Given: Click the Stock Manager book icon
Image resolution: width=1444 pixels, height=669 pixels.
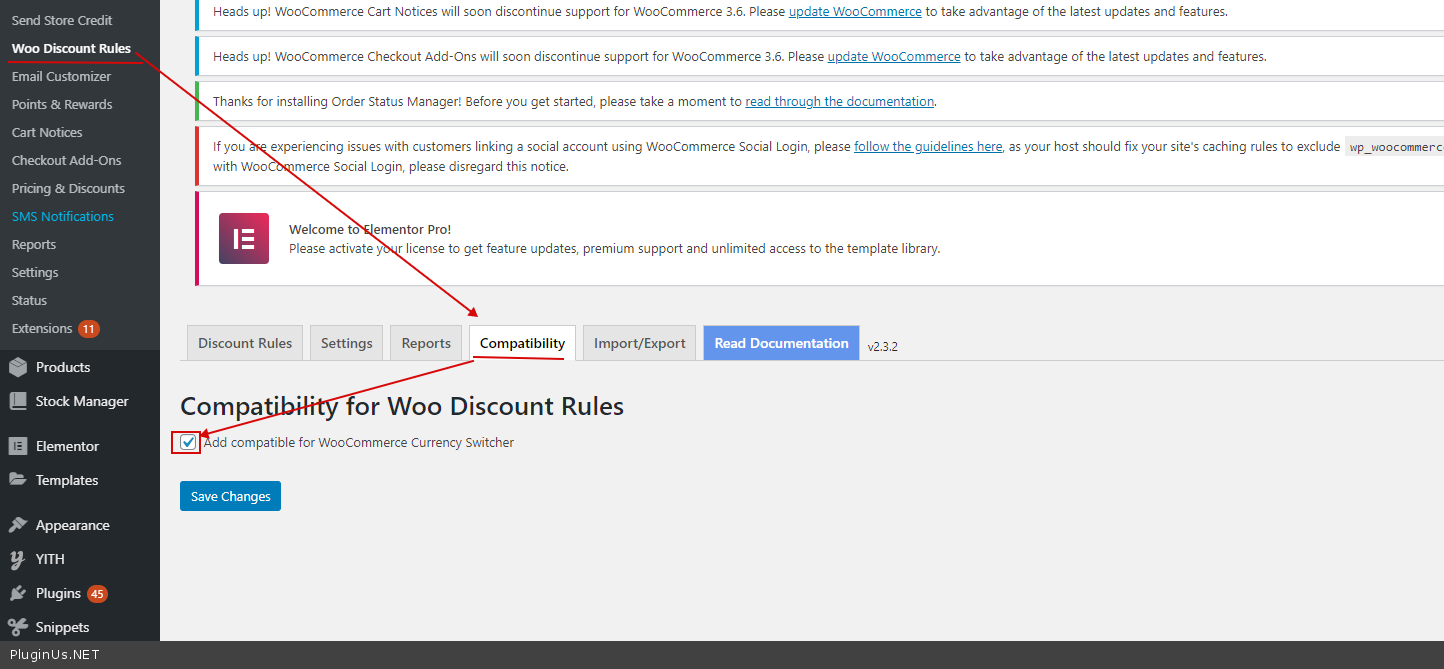Looking at the screenshot, I should (18, 401).
